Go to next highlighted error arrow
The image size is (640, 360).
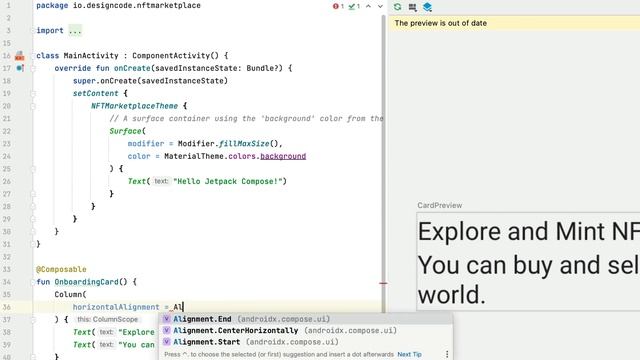point(380,6)
